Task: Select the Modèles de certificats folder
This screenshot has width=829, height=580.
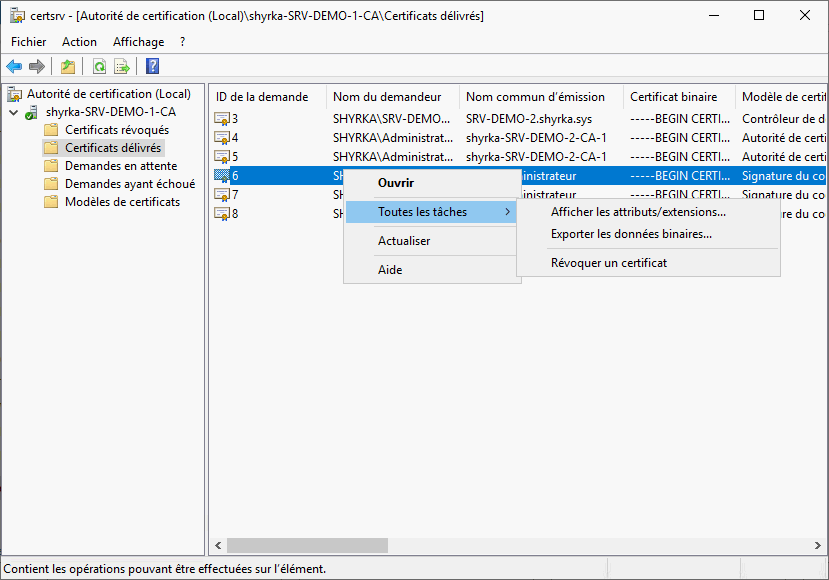Action: point(122,202)
